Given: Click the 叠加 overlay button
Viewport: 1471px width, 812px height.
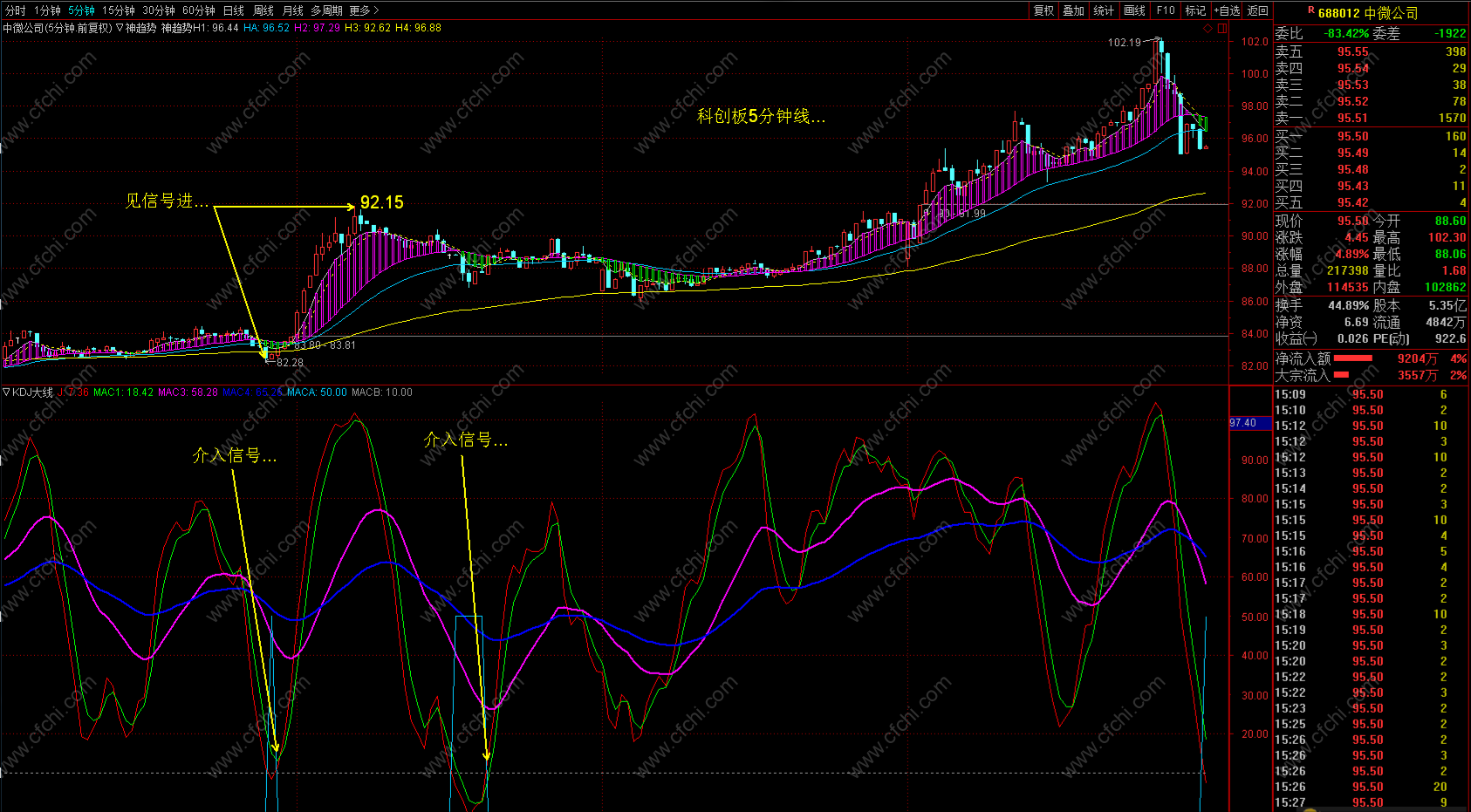Looking at the screenshot, I should pyautogui.click(x=1073, y=10).
